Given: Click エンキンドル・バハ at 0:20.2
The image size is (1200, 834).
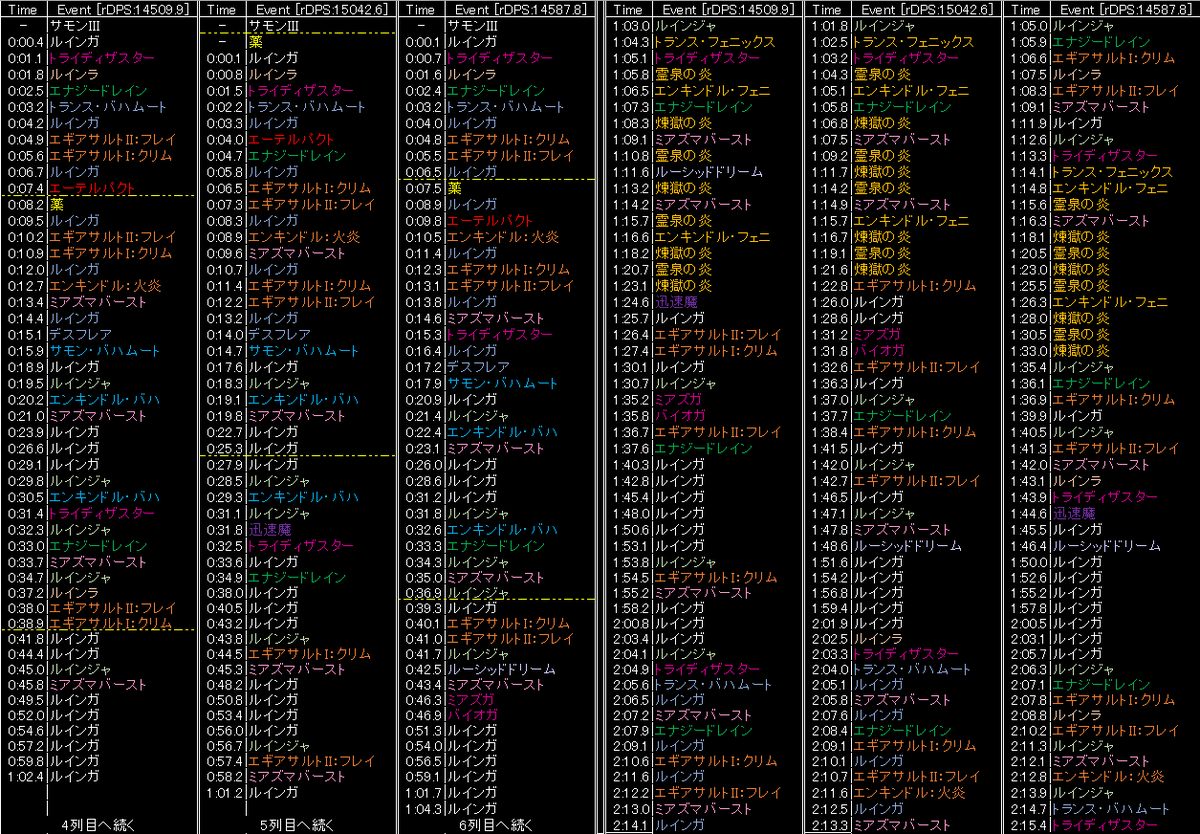Looking at the screenshot, I should pos(104,399).
